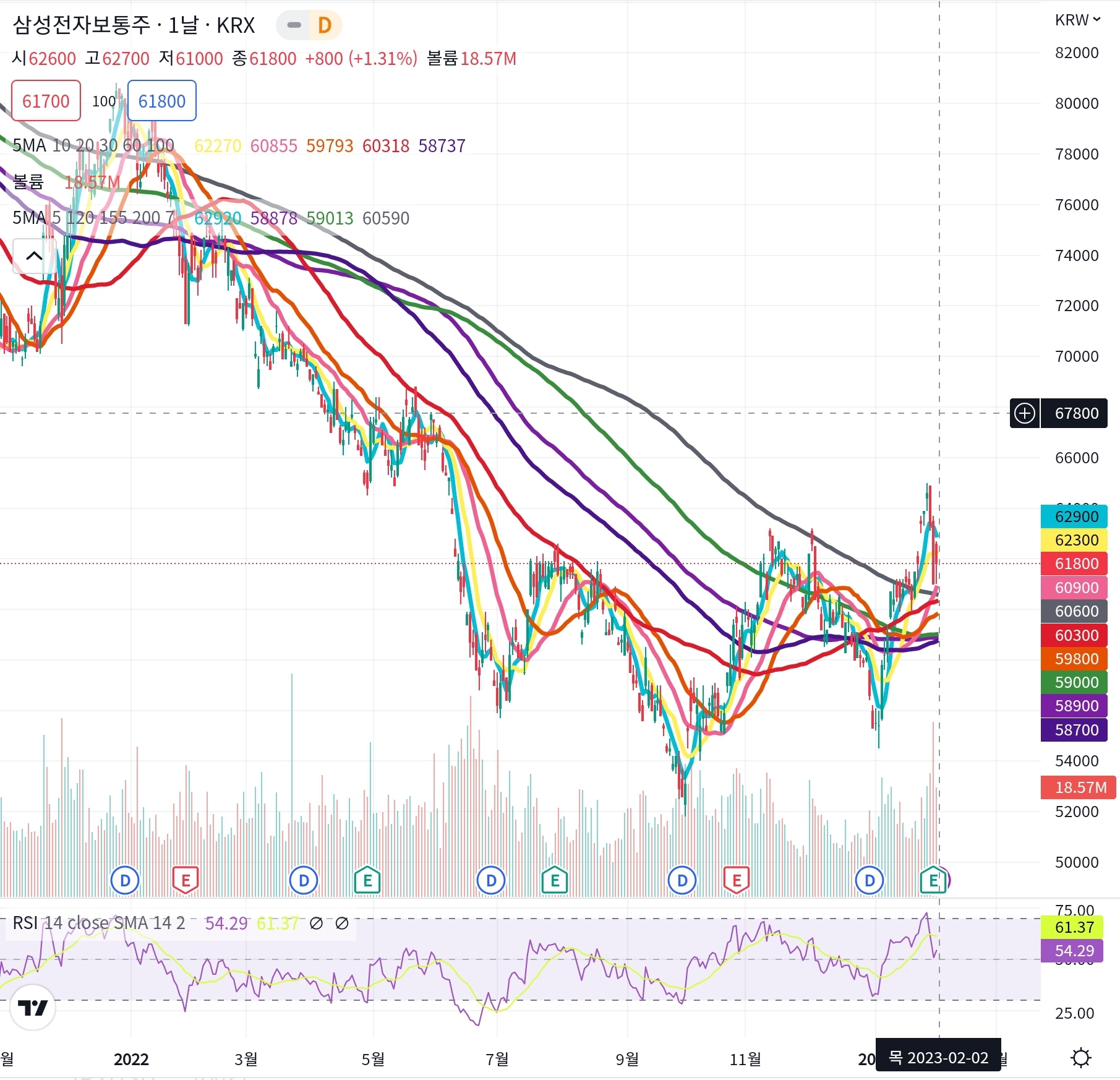
Task: Tap the dark purple 58700 price label
Action: click(x=1074, y=730)
